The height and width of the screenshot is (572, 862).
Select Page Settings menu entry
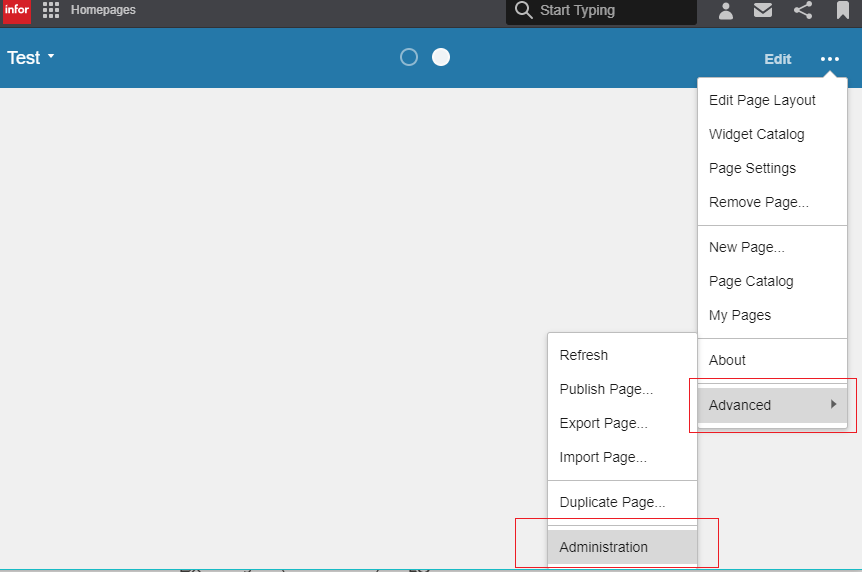click(752, 168)
